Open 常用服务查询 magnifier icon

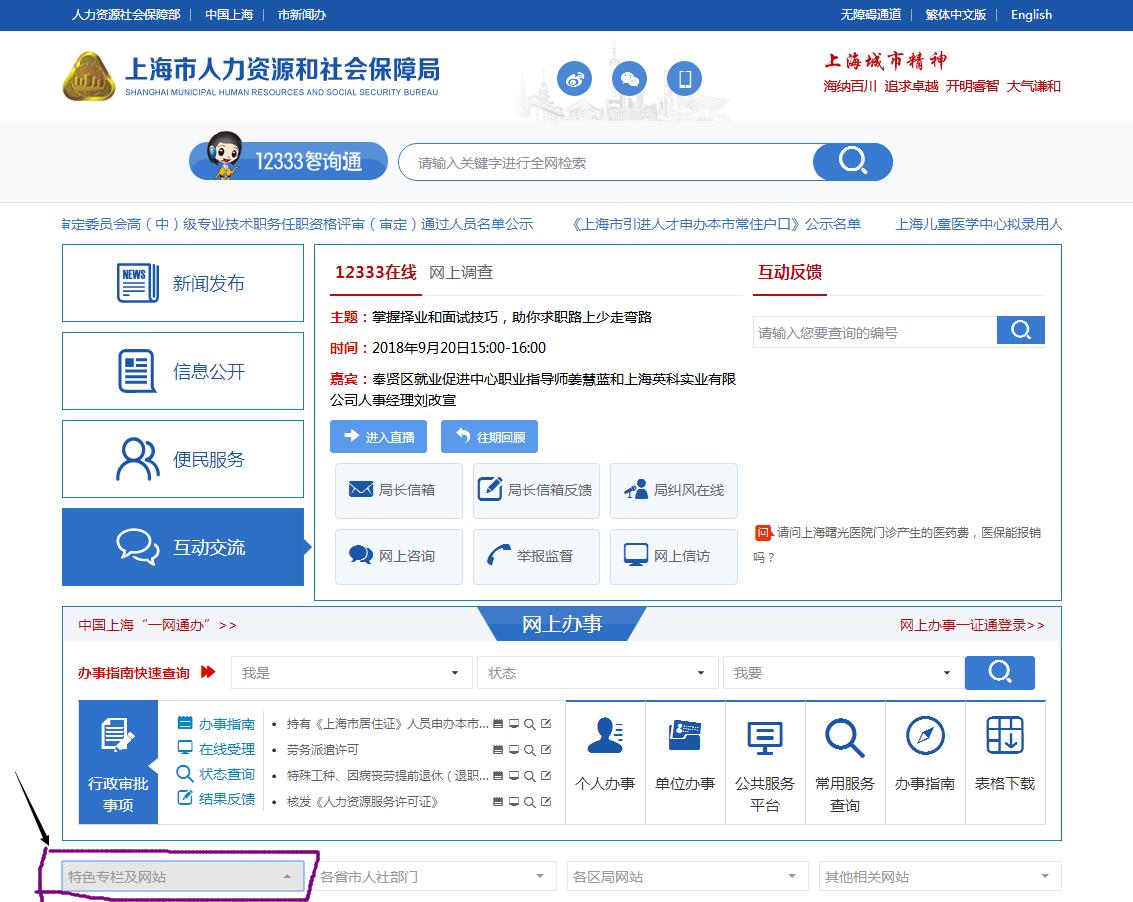[844, 739]
